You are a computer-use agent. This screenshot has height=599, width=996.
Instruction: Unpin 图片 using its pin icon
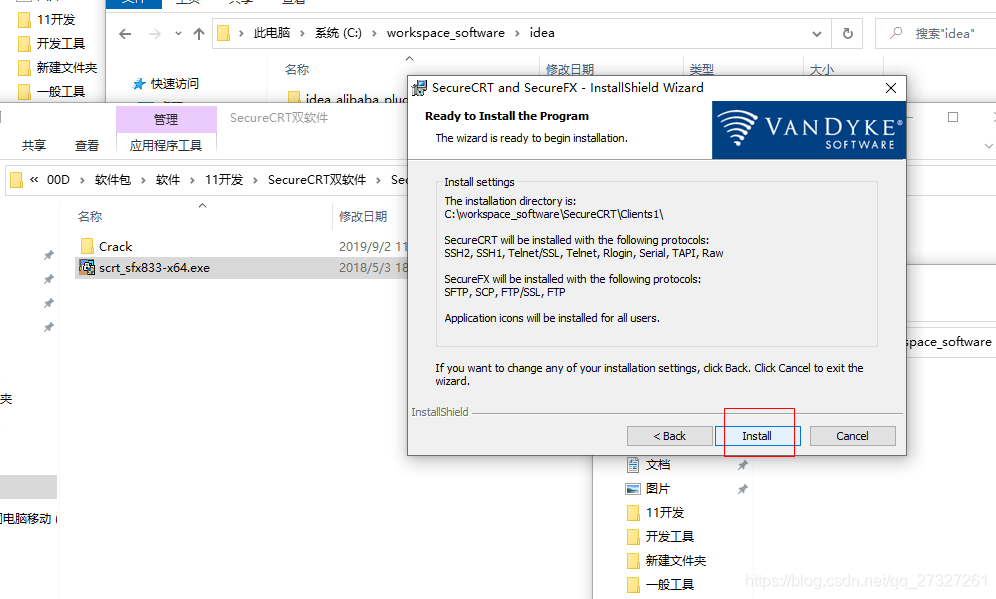[x=742, y=489]
